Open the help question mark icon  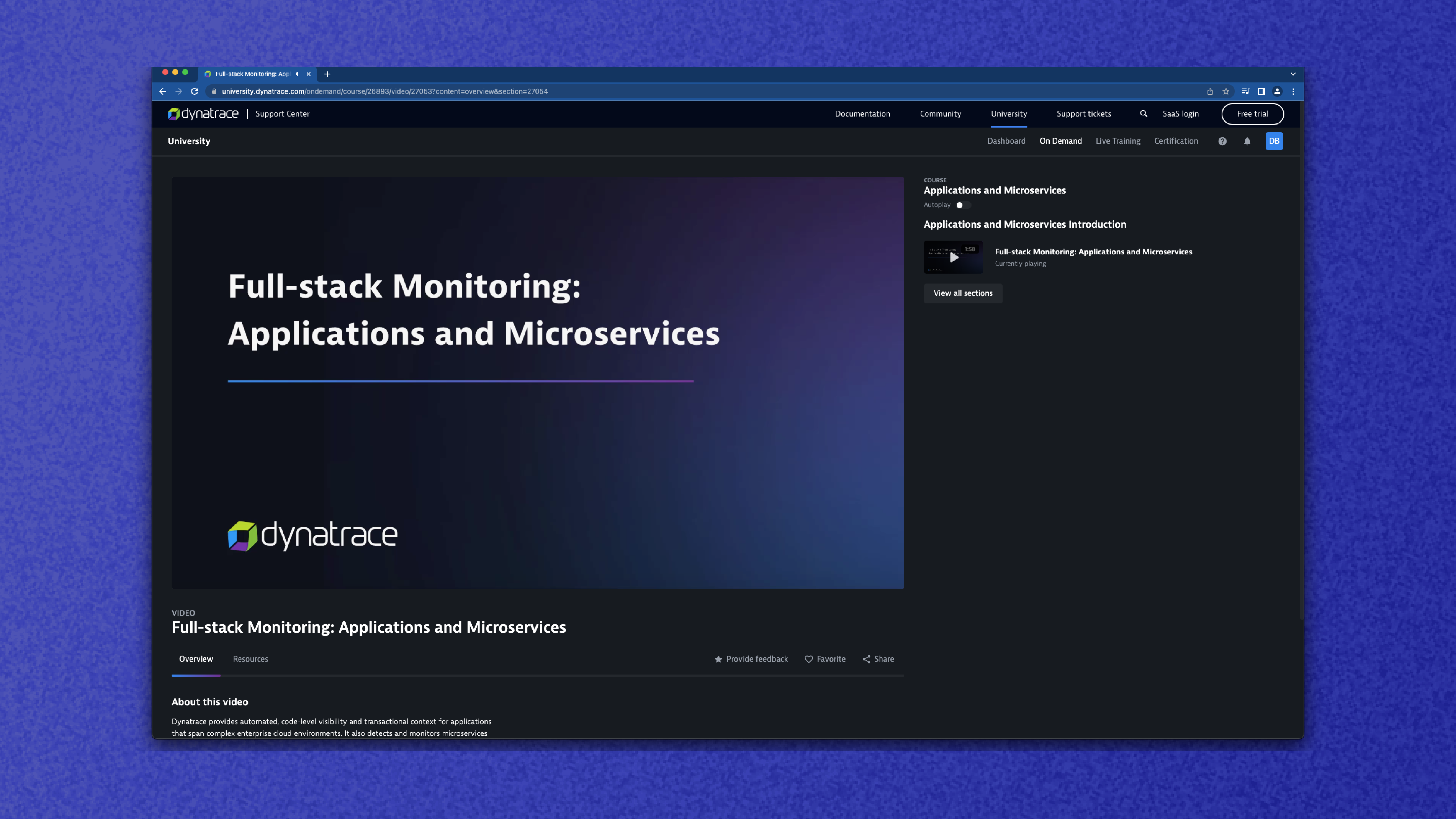1222,141
